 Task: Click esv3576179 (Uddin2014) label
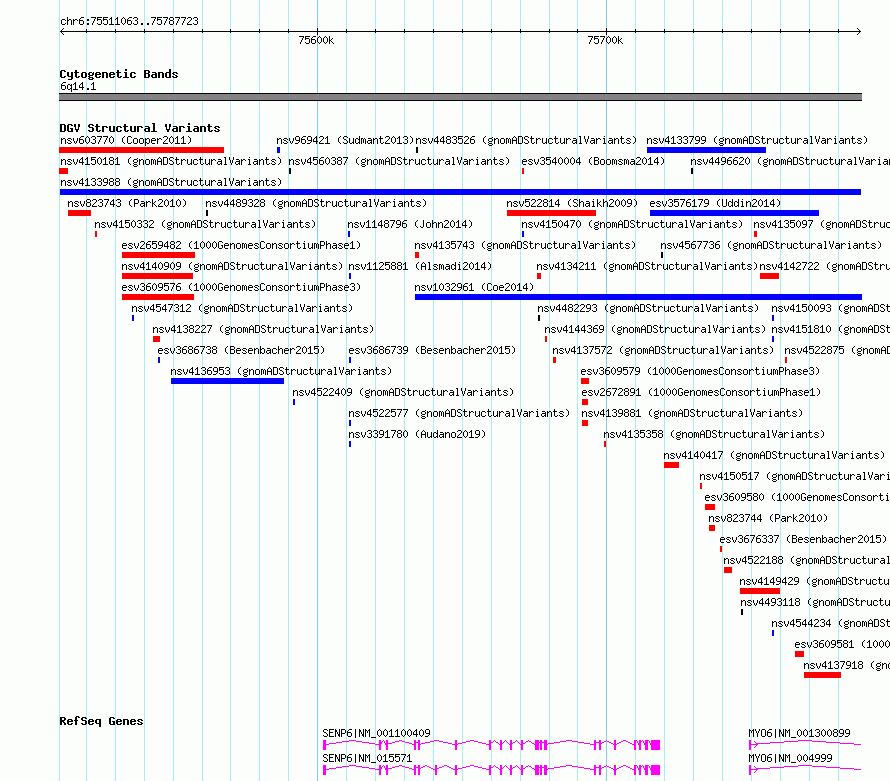pos(715,203)
